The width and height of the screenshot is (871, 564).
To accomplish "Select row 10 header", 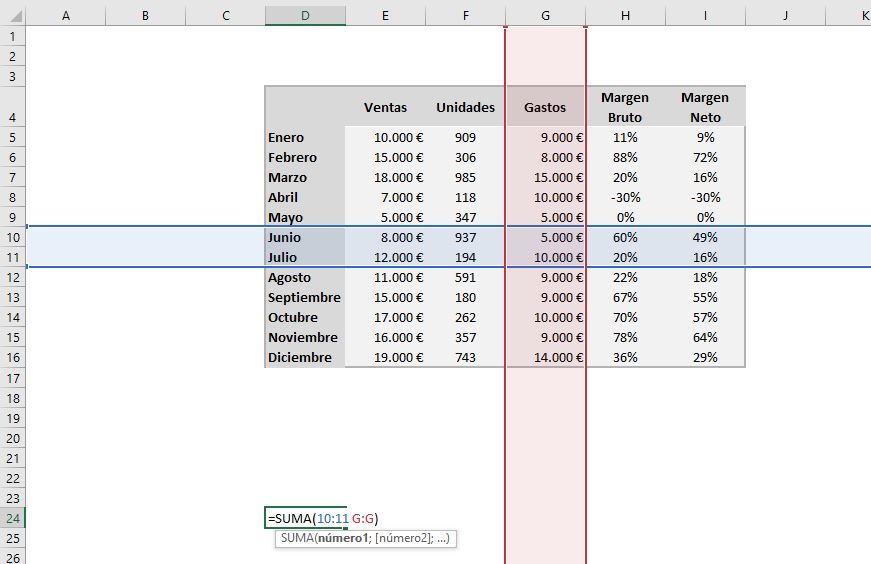I will tap(13, 237).
